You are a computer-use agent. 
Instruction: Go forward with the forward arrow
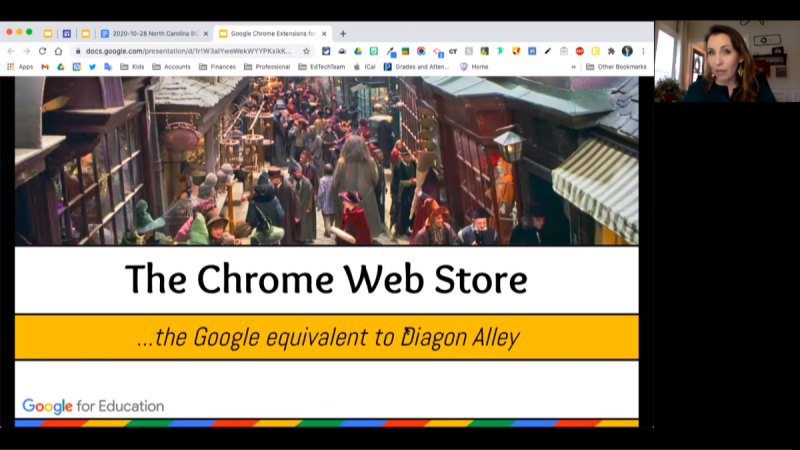click(27, 51)
